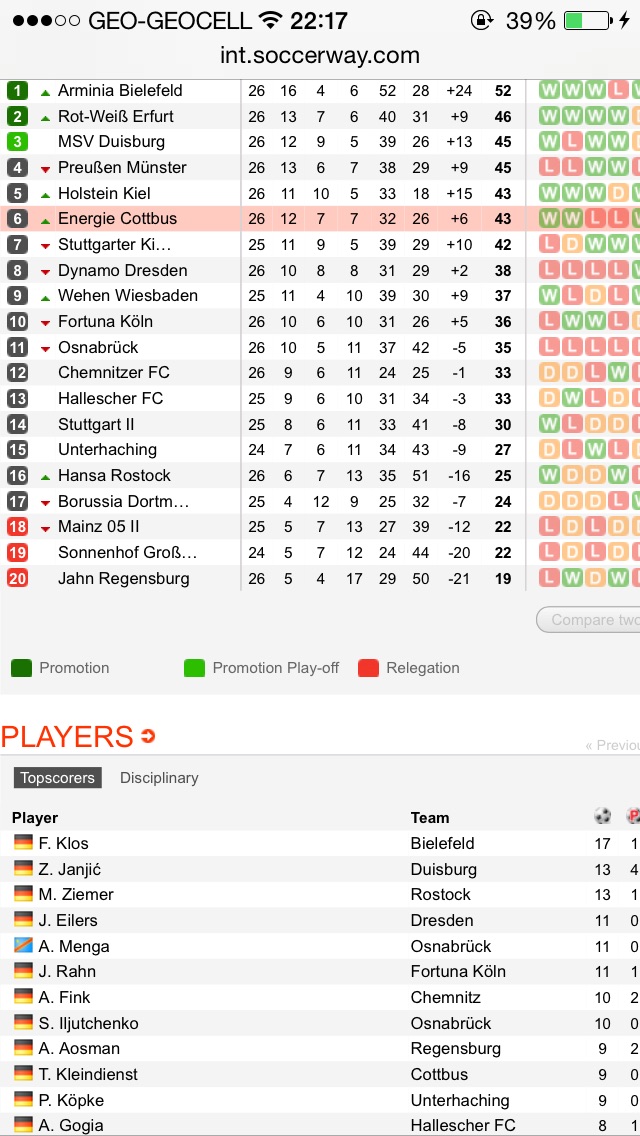640x1136 pixels.
Task: Switch to the Disciplinary tab
Action: pyautogui.click(x=159, y=778)
